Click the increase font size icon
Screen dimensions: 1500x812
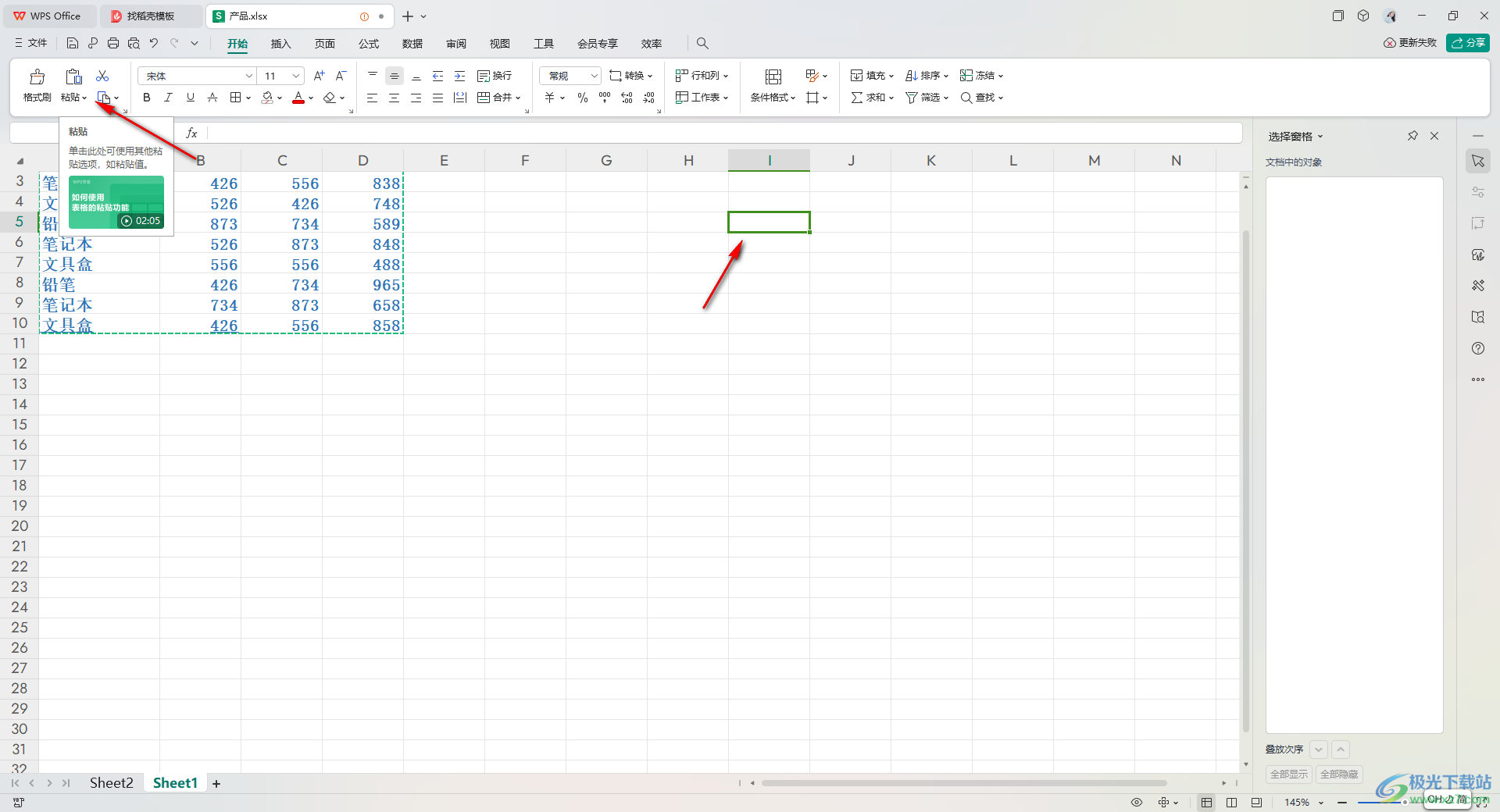[x=319, y=76]
